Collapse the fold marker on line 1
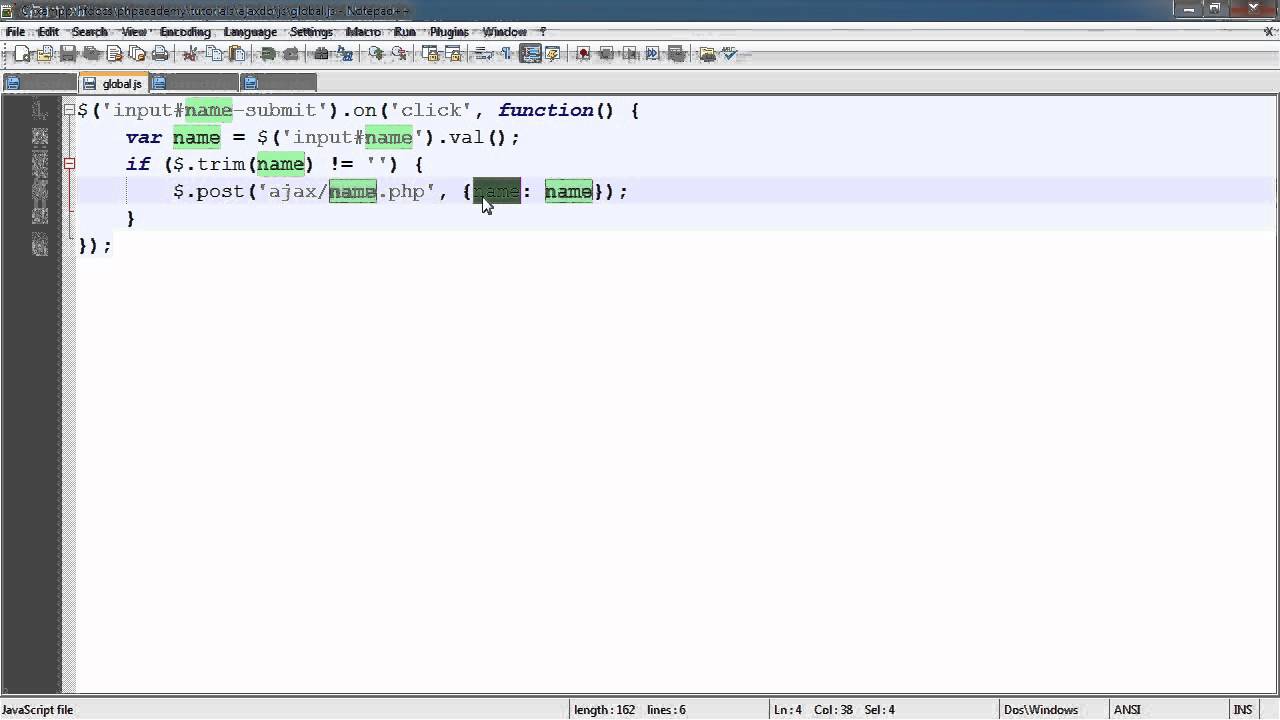Screen dimensions: 1280x720 click(69, 111)
